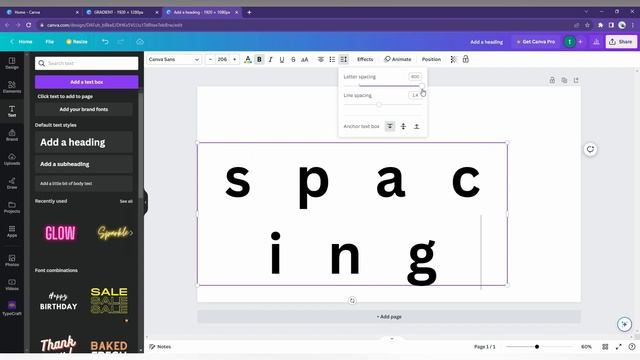Click the Line spacing slider handle
Image resolution: width=640 pixels, height=360 pixels.
point(379,105)
